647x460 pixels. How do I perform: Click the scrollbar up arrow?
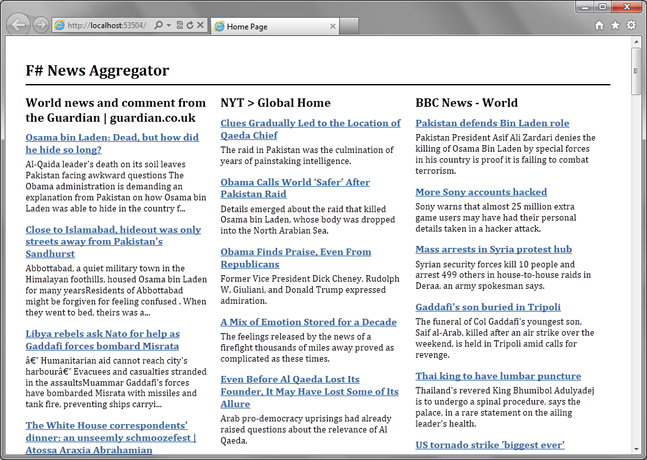(636, 42)
